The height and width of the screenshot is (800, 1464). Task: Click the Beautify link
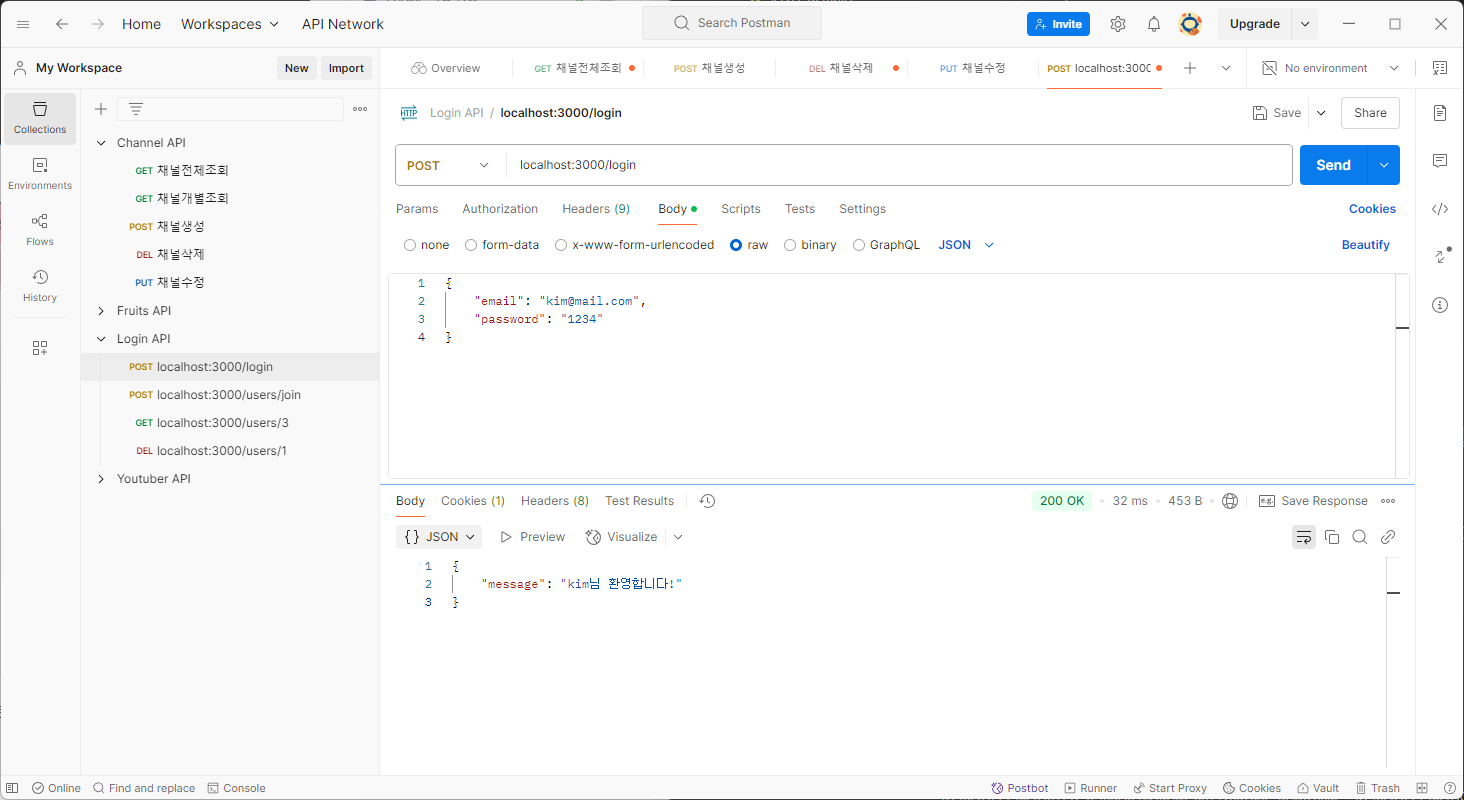[1366, 245]
